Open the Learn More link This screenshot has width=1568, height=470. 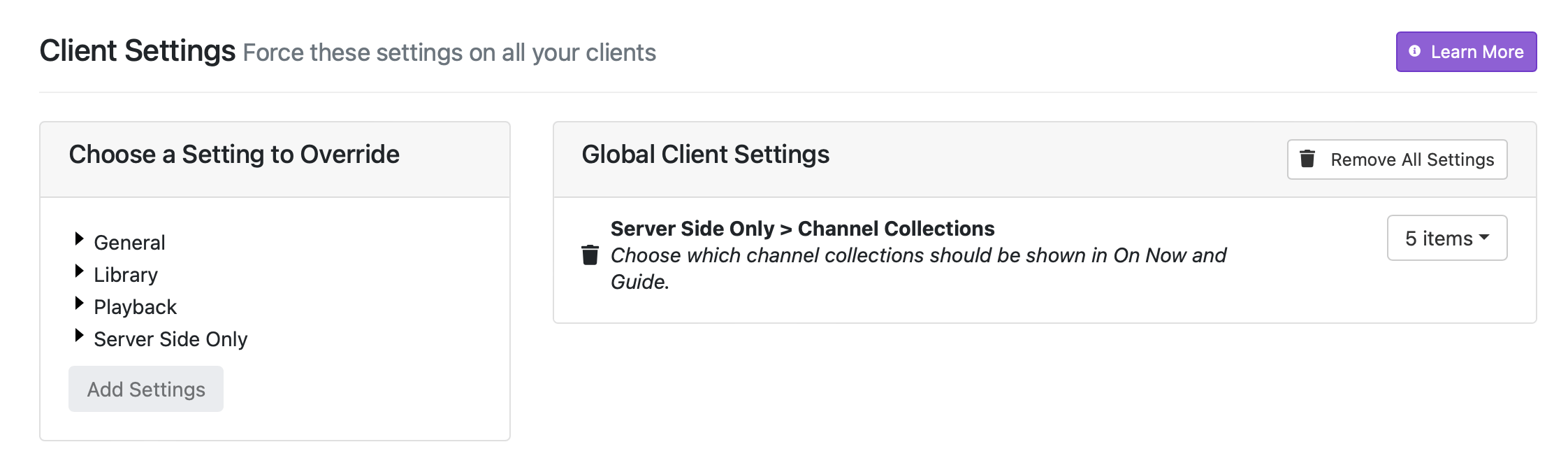coord(1476,52)
